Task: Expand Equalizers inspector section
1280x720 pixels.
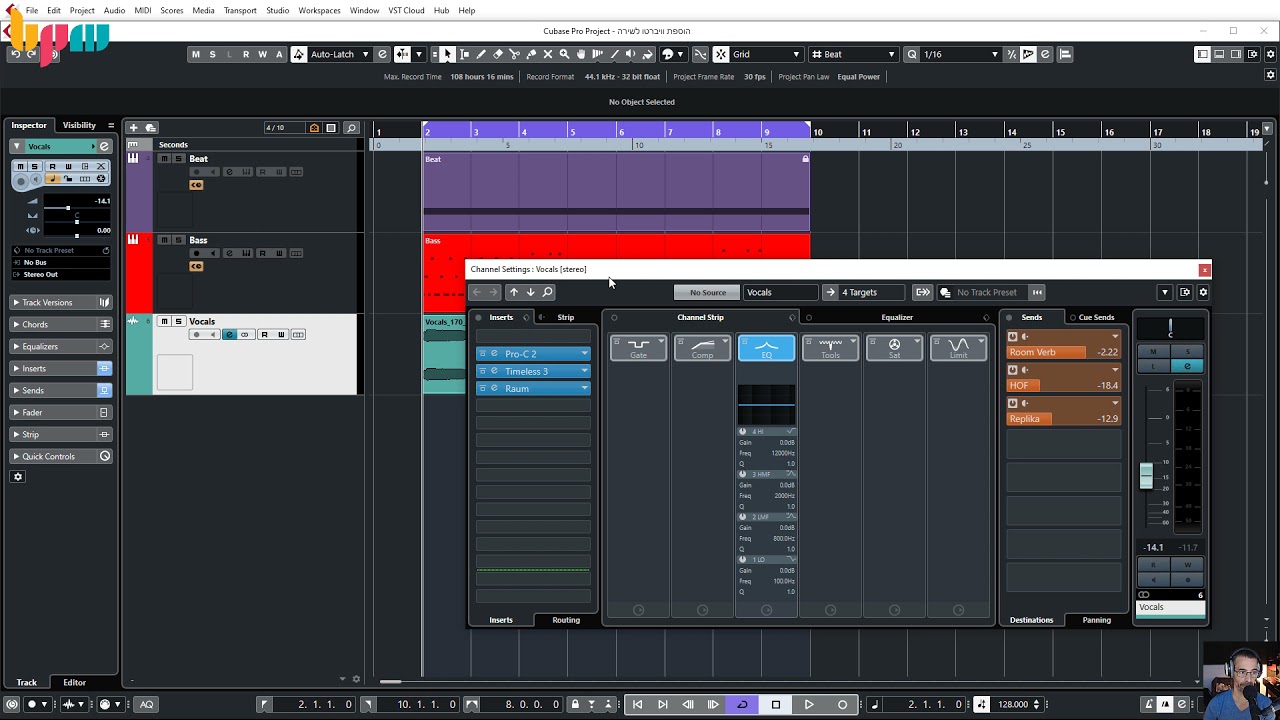Action: coord(62,346)
